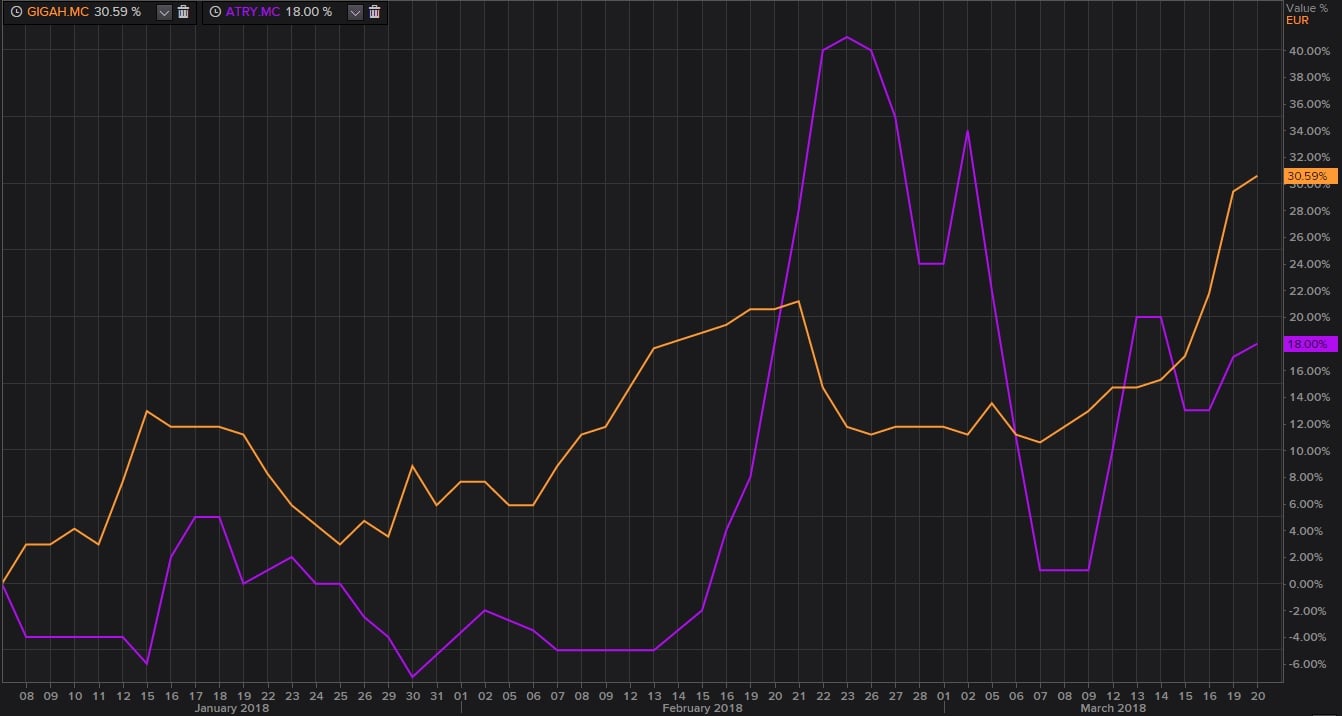Click the 0.00% label on value axis
This screenshot has width=1342, height=716.
point(1311,584)
